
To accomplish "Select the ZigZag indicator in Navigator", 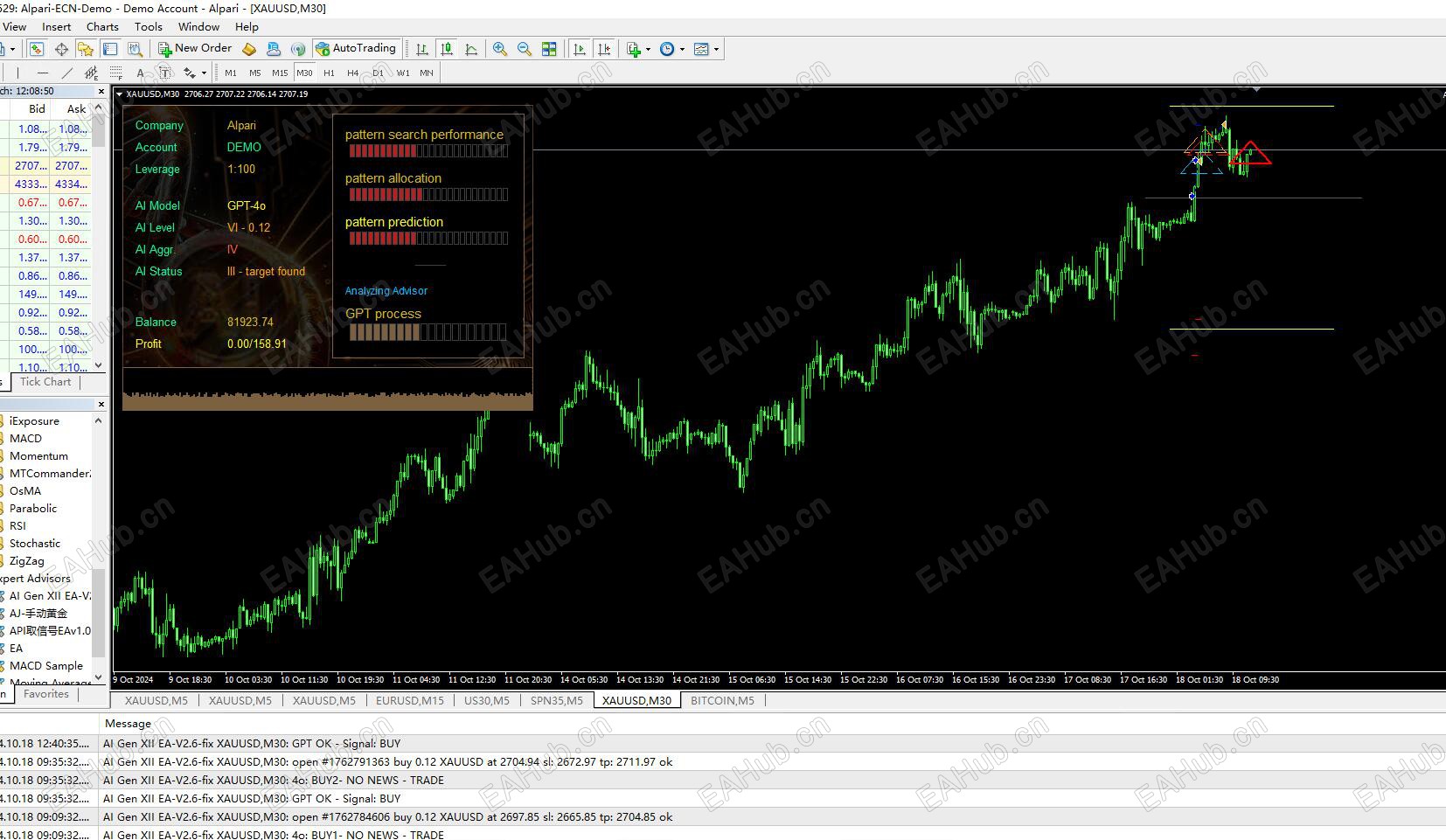I will [x=27, y=561].
